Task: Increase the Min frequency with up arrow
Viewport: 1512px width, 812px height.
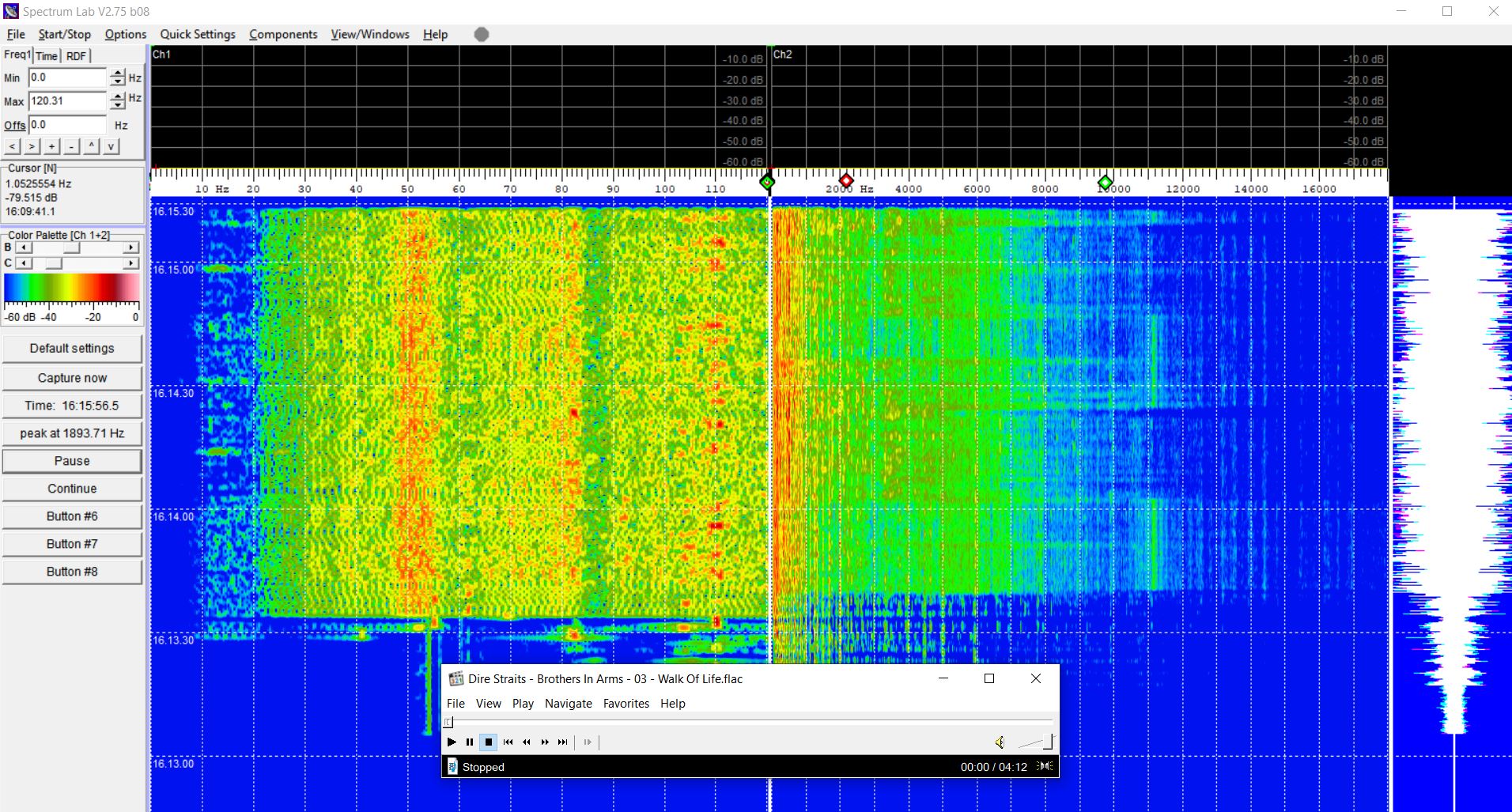Action: pyautogui.click(x=118, y=74)
